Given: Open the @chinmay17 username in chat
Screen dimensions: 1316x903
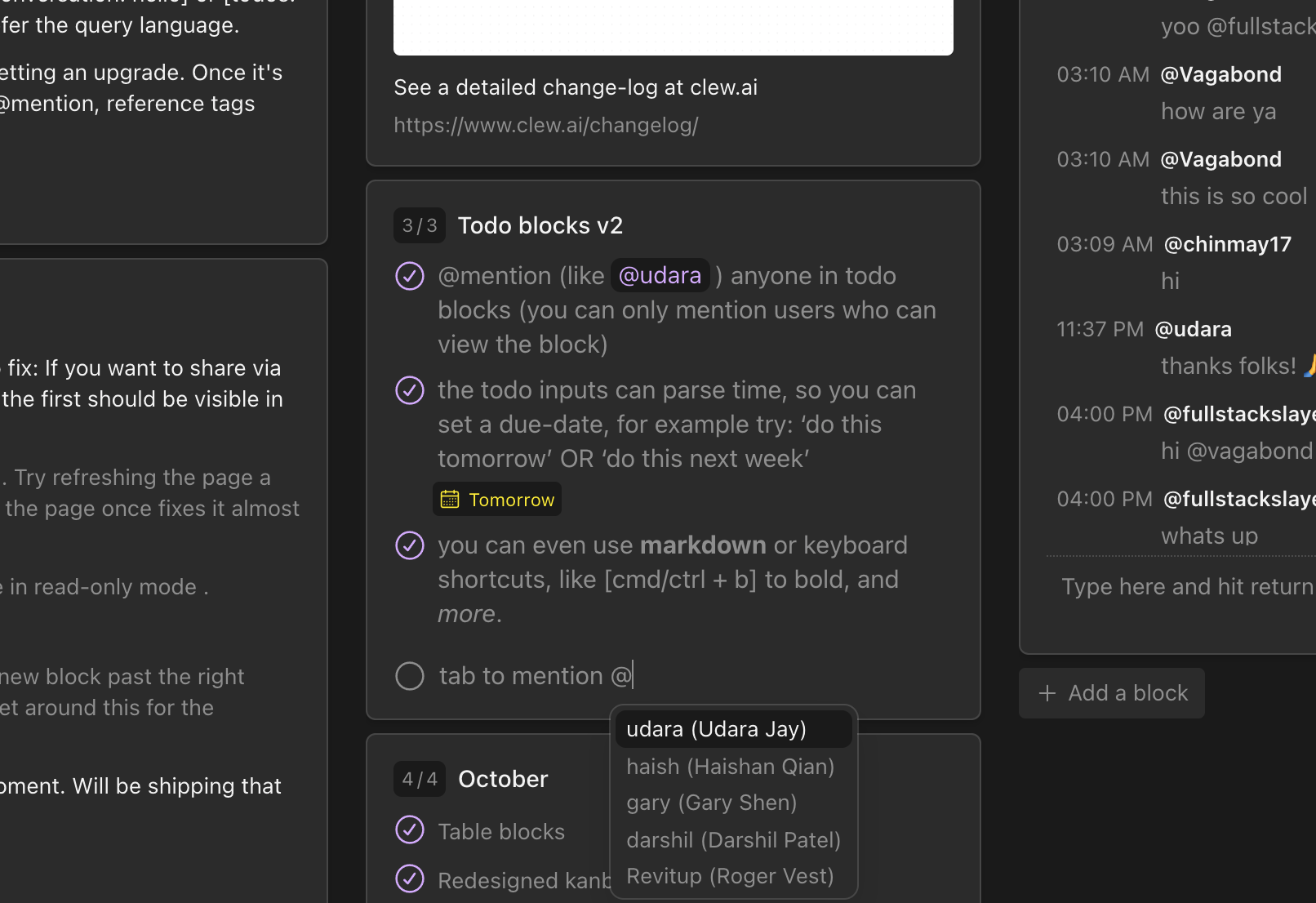Looking at the screenshot, I should click(x=1227, y=244).
